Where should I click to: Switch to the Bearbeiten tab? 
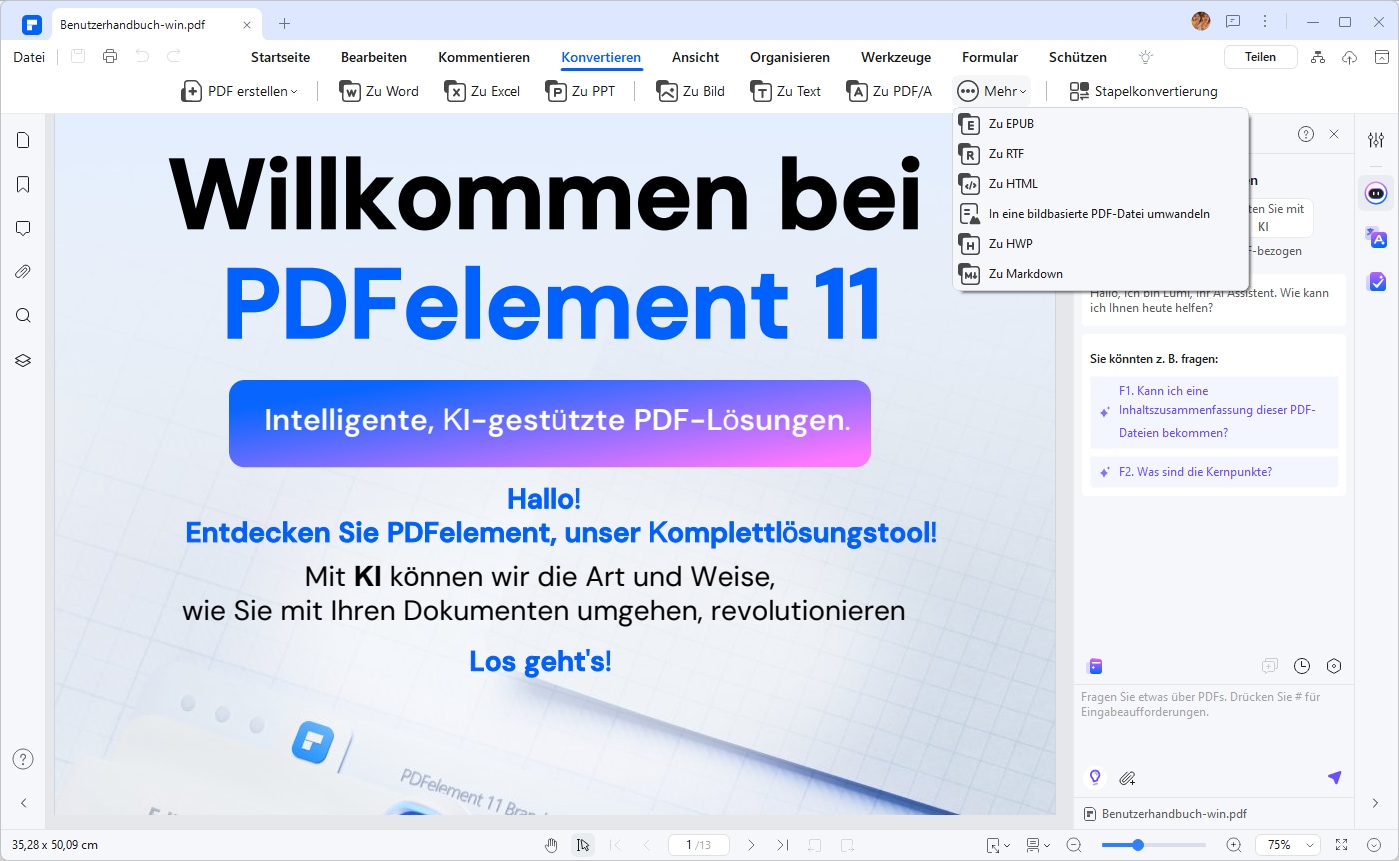pos(374,58)
